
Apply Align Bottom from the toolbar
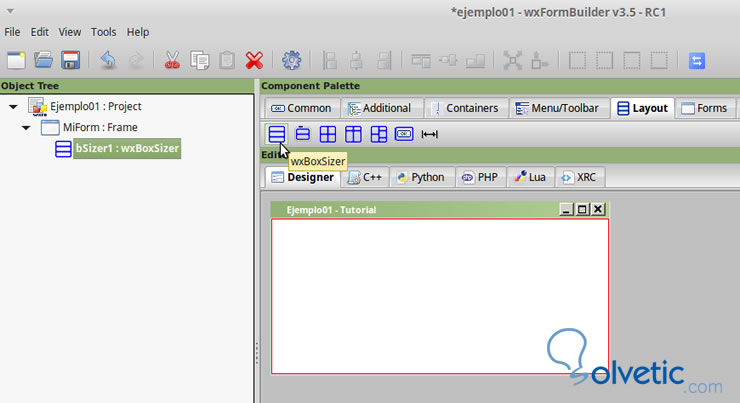(475, 60)
